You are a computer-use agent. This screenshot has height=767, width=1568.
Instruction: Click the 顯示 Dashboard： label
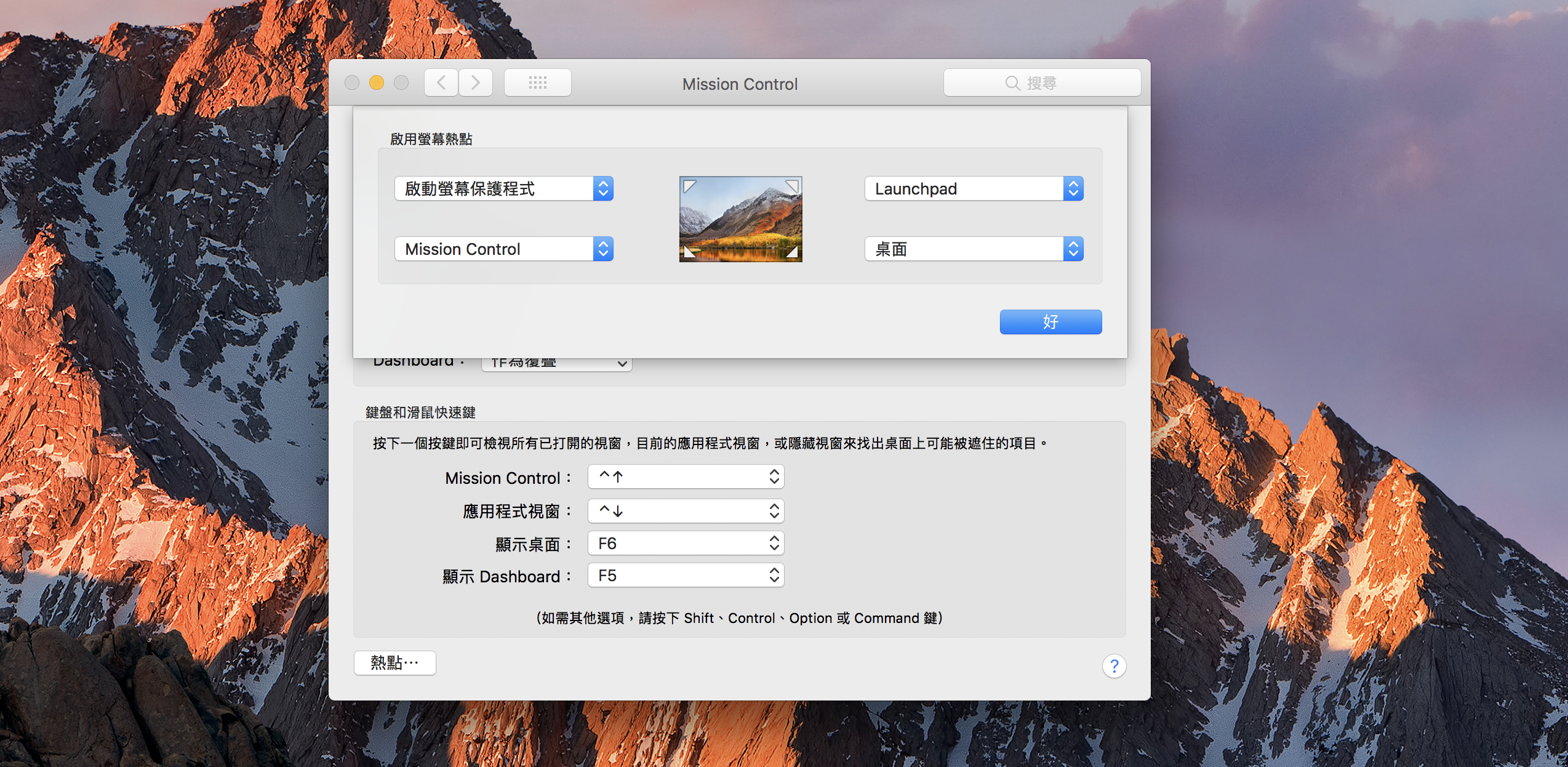pos(508,576)
